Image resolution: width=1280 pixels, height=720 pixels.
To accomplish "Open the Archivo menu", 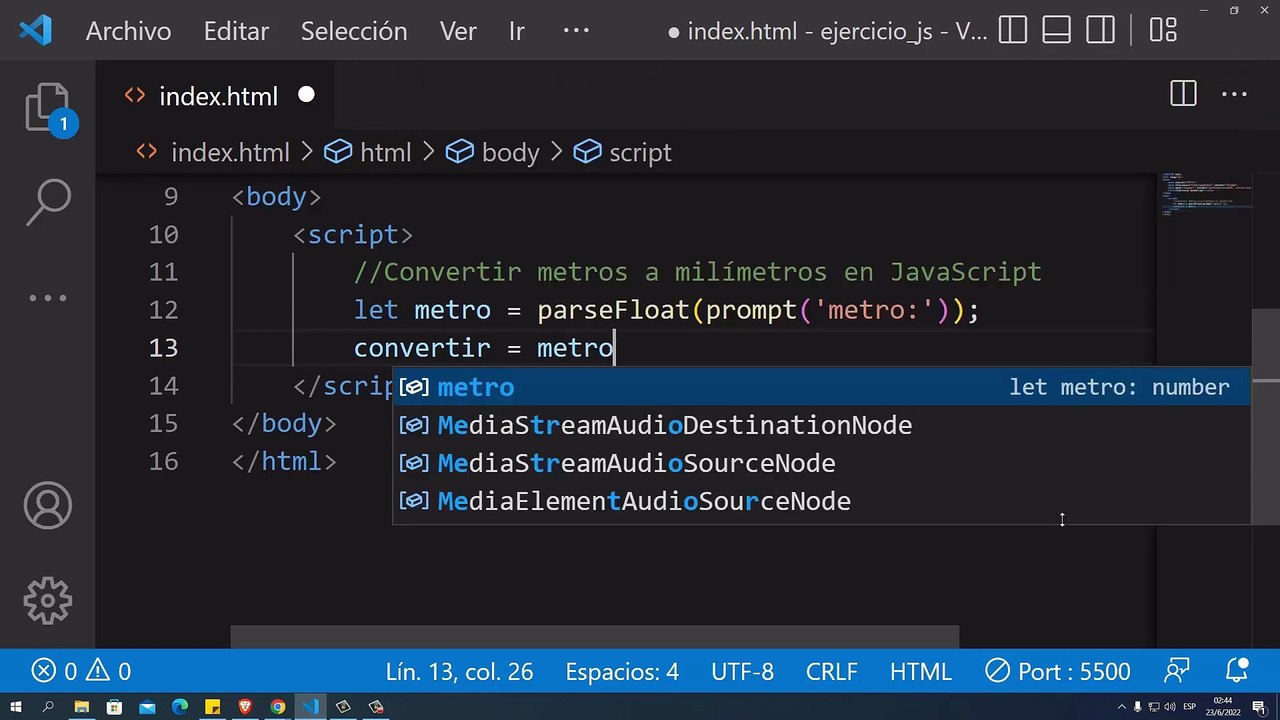I will 128,31.
